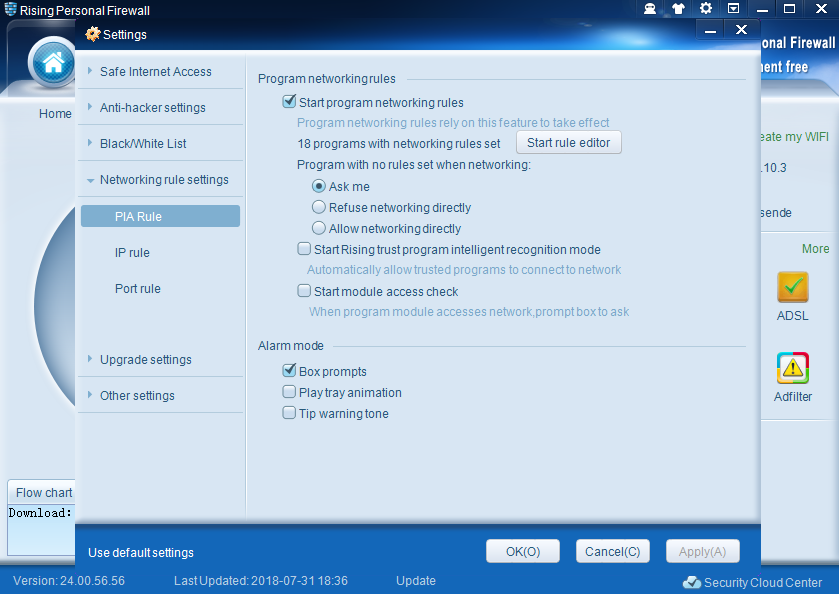Expand Black/White List section
Image resolution: width=839 pixels, height=594 pixels.
point(160,143)
